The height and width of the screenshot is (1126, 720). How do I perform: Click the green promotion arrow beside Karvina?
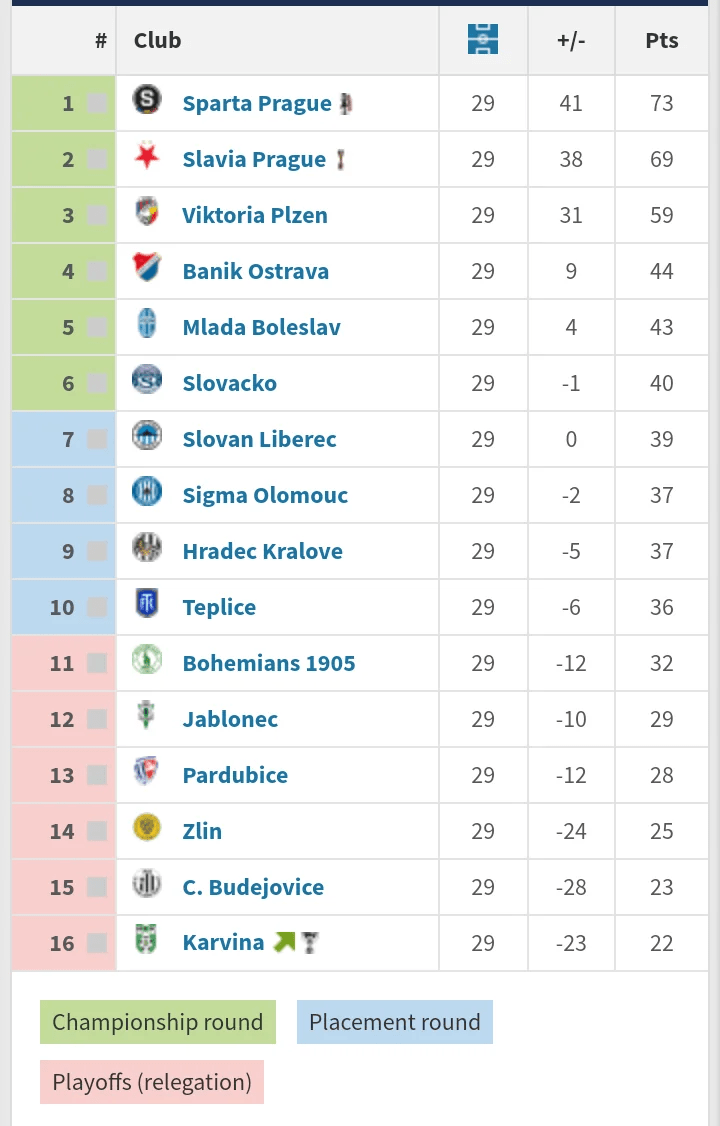282,941
